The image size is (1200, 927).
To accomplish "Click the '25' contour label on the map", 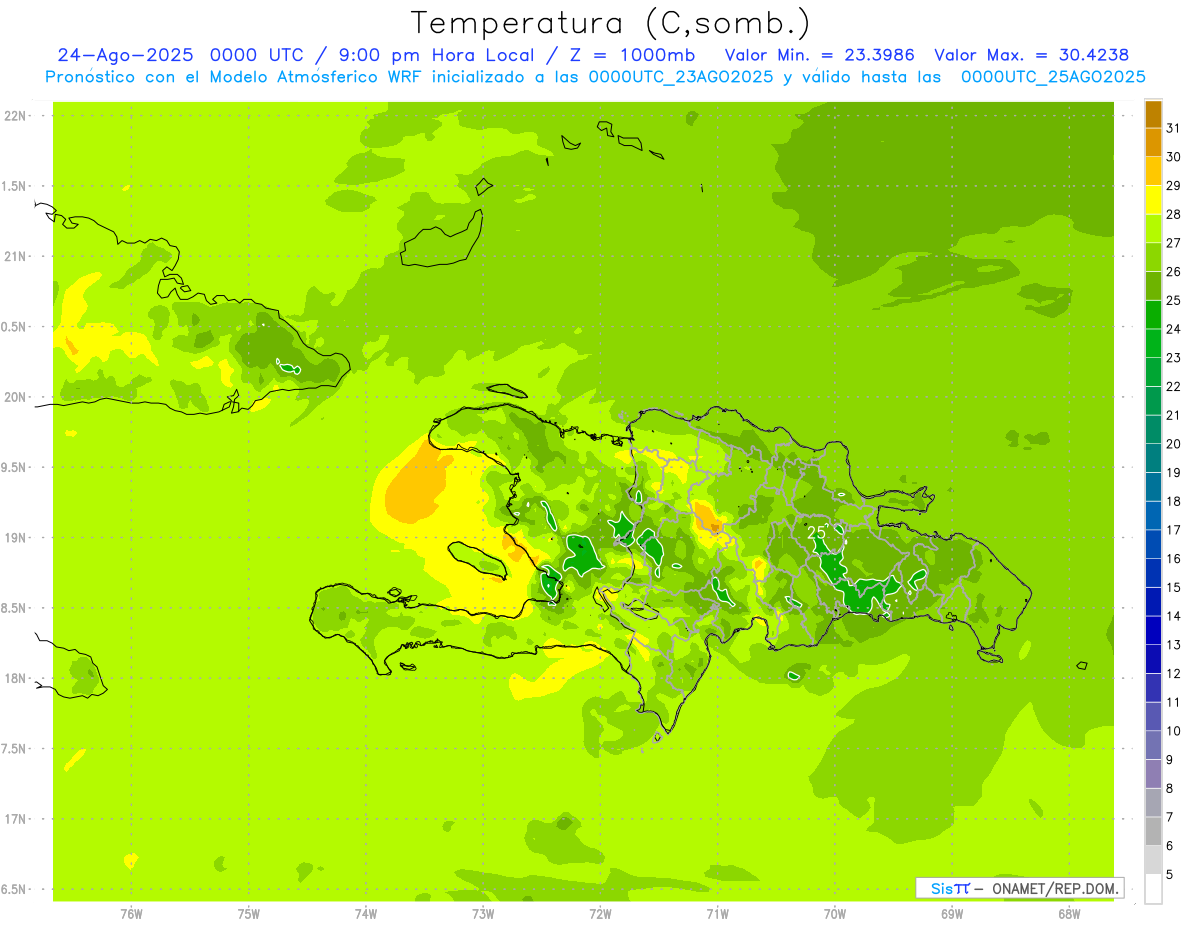I will click(816, 532).
